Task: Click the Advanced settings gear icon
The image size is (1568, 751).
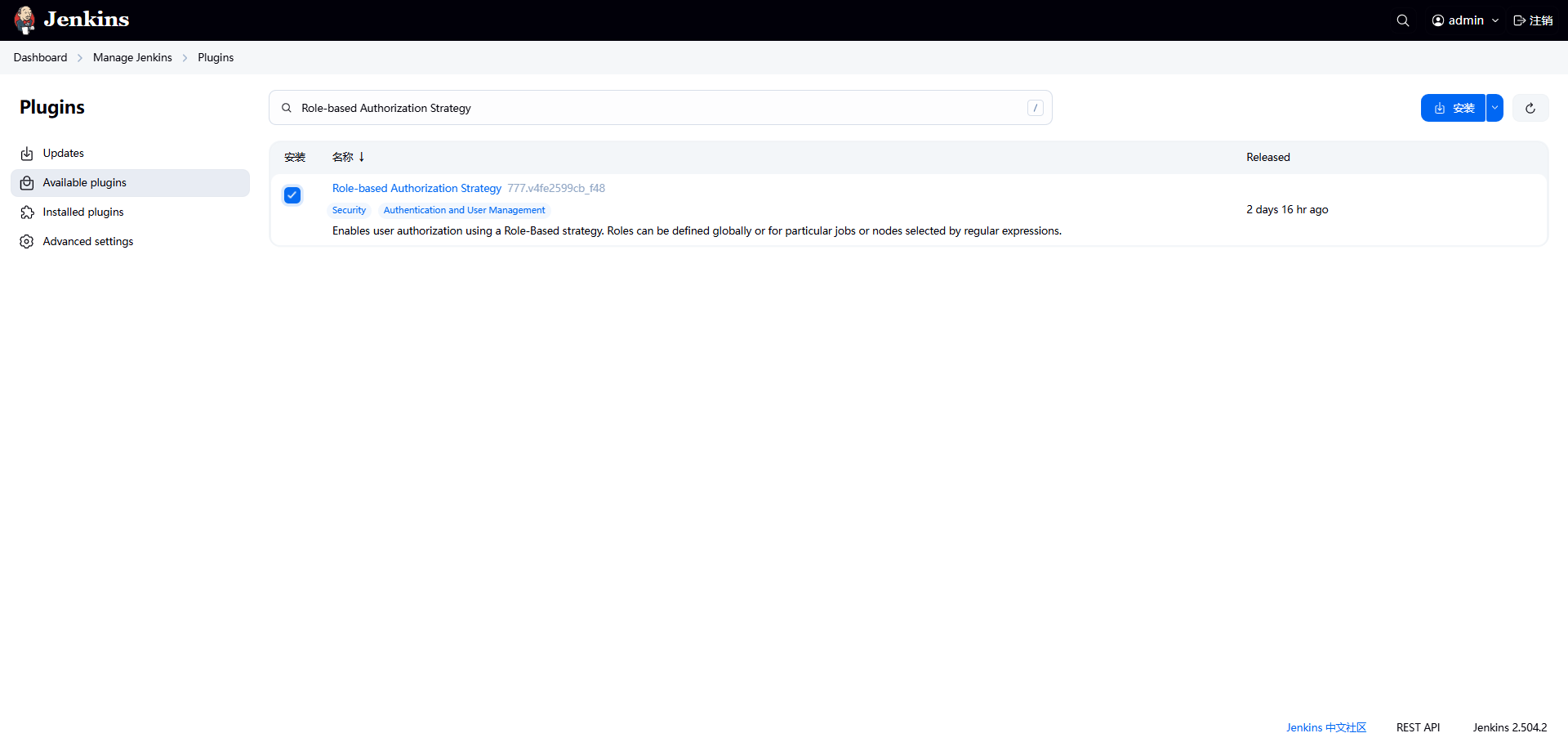Action: click(27, 242)
